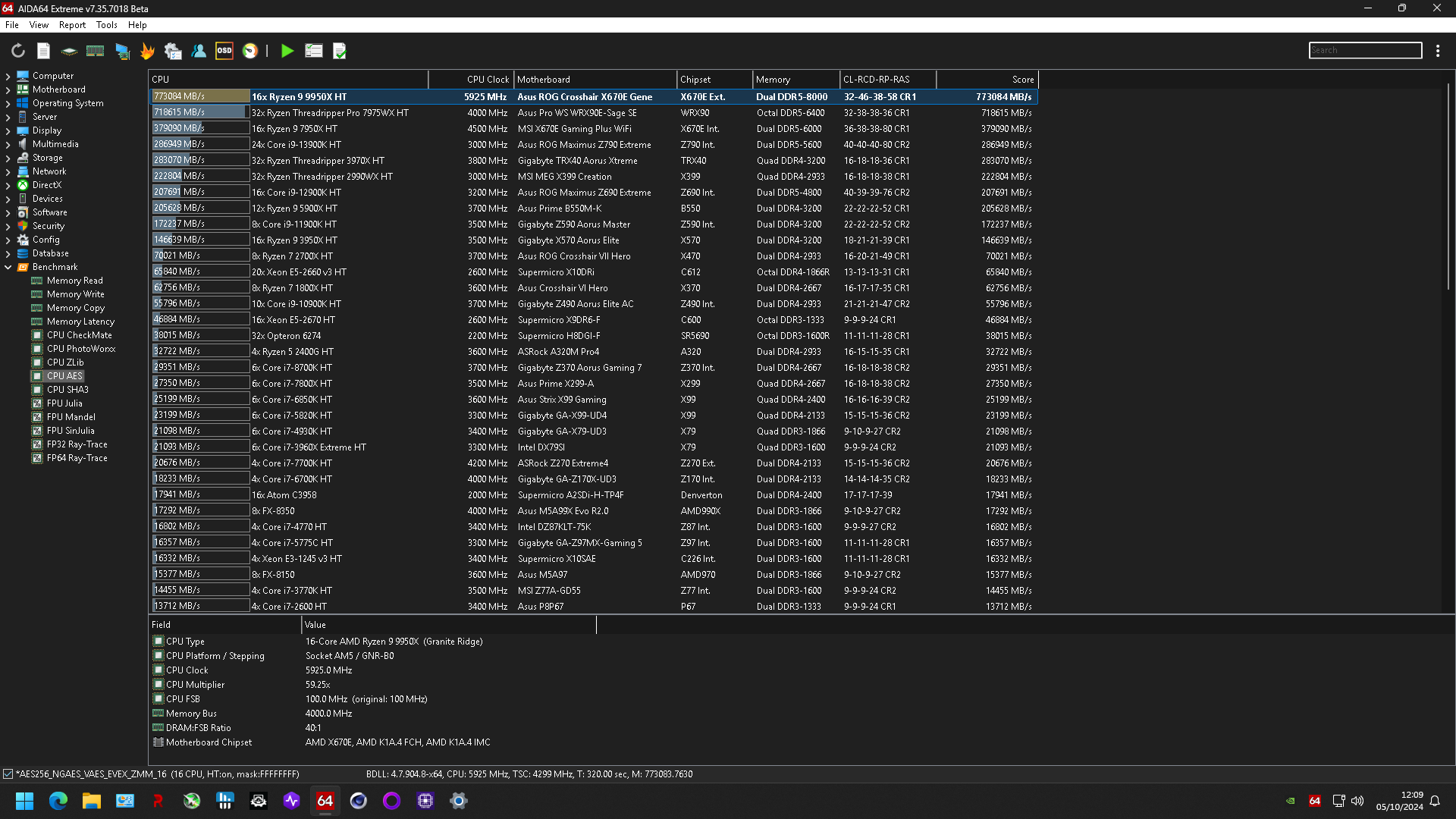Expand the Computer tree node

click(8, 76)
